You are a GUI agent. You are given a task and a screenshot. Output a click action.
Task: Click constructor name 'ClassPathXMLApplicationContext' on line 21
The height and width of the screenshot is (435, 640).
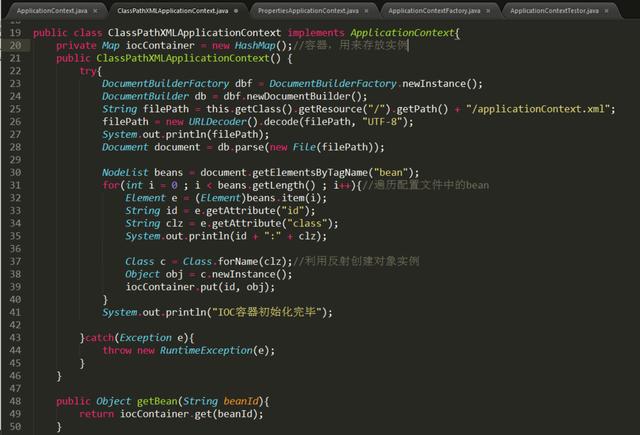[183, 58]
